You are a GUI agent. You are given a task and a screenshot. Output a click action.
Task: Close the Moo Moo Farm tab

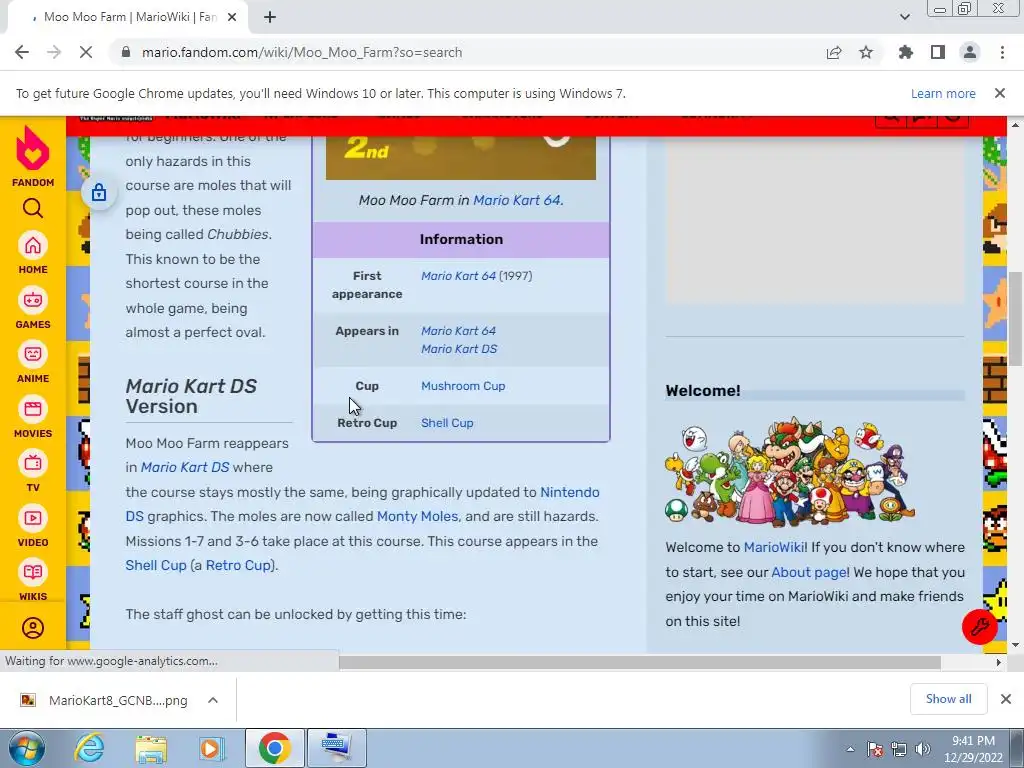click(232, 18)
